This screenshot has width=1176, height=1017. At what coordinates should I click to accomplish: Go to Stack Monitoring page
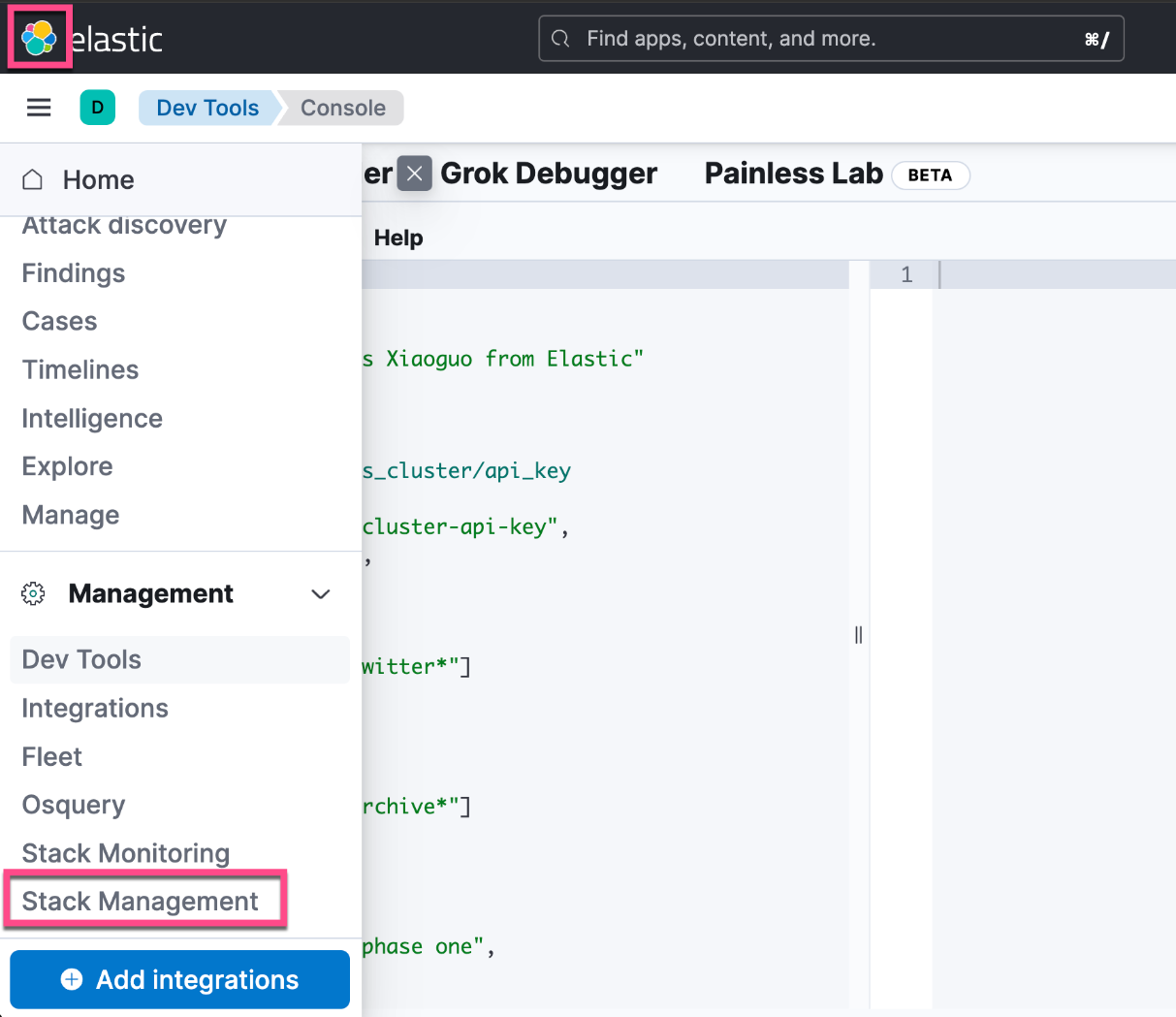[x=126, y=853]
